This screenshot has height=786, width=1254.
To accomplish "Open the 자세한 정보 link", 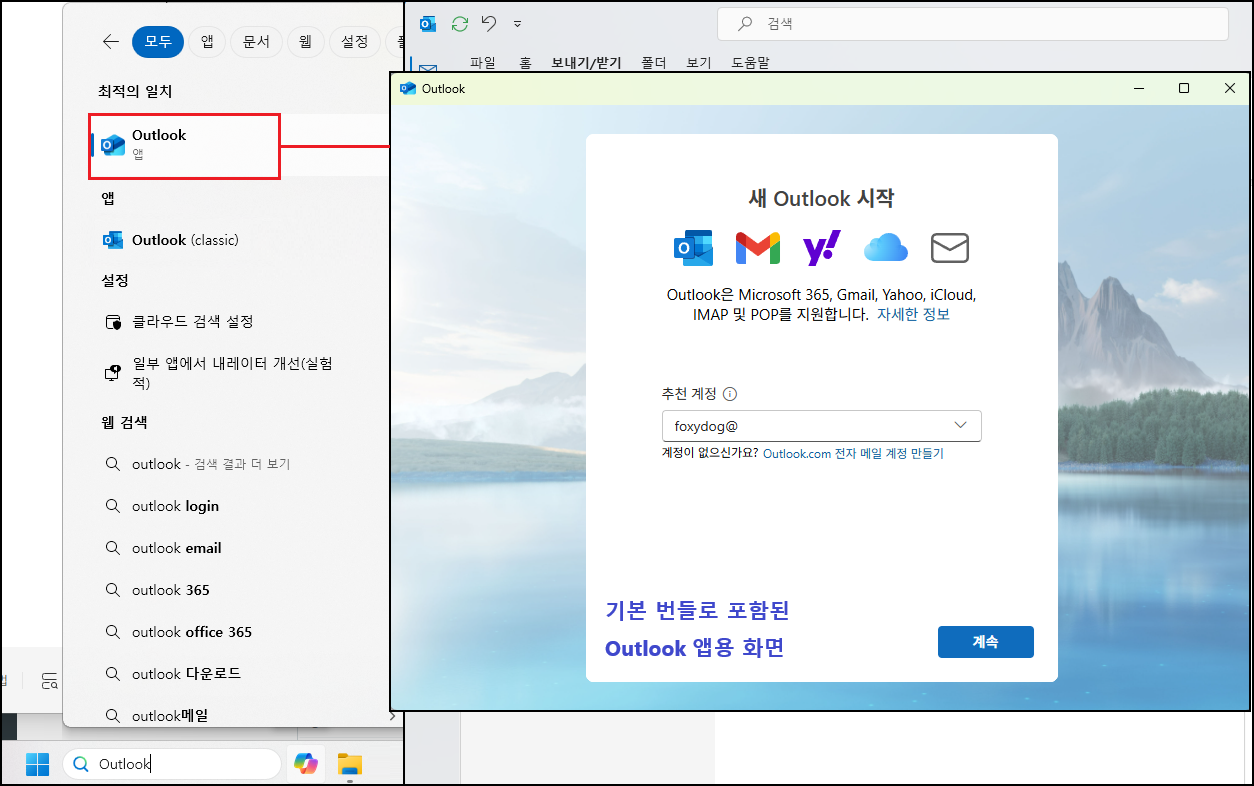I will pos(913,314).
